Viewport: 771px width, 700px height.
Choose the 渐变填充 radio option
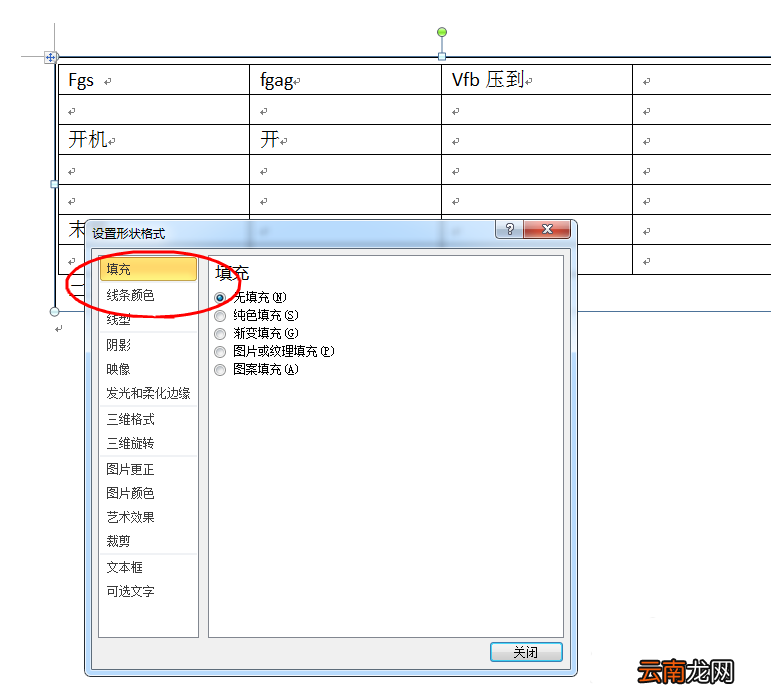coord(220,334)
